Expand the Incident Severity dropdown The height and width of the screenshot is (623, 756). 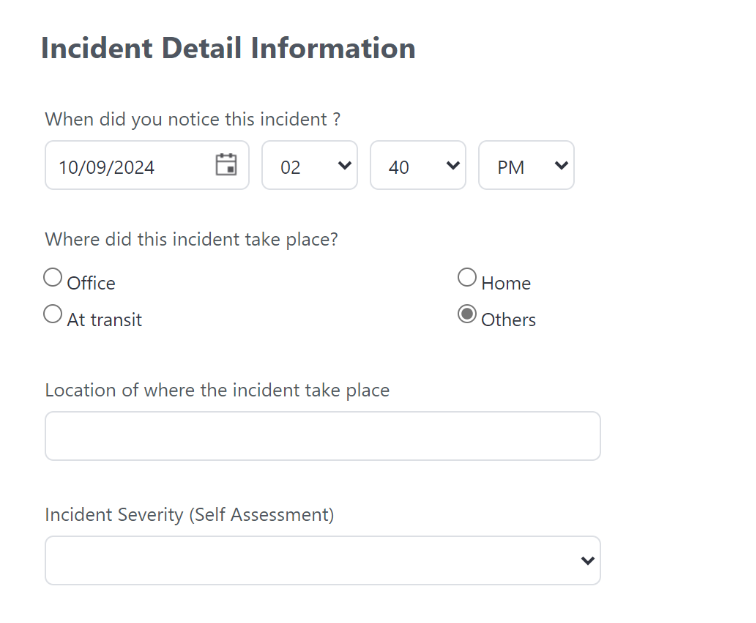coord(322,560)
